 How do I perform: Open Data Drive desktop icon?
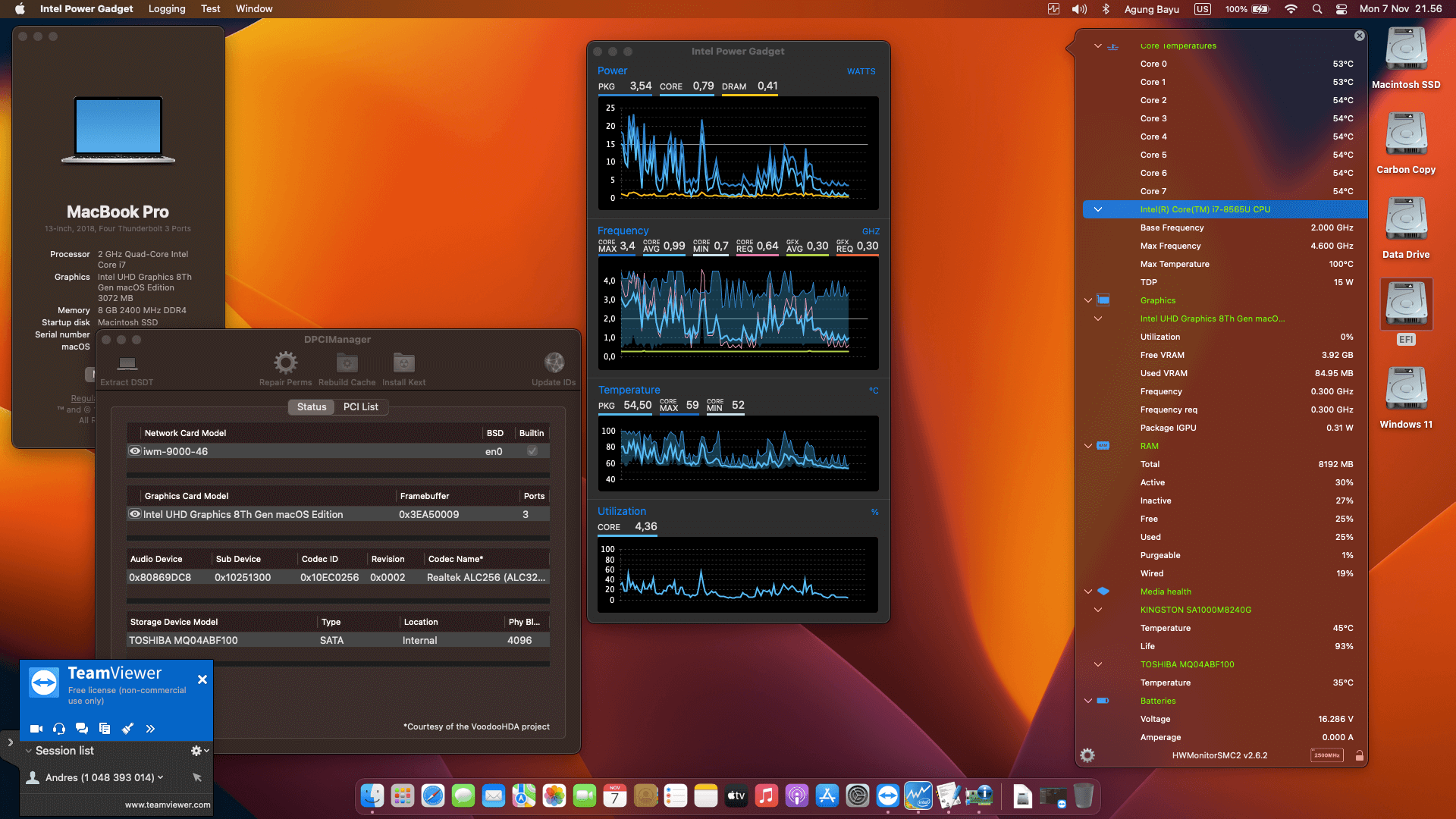click(x=1406, y=227)
